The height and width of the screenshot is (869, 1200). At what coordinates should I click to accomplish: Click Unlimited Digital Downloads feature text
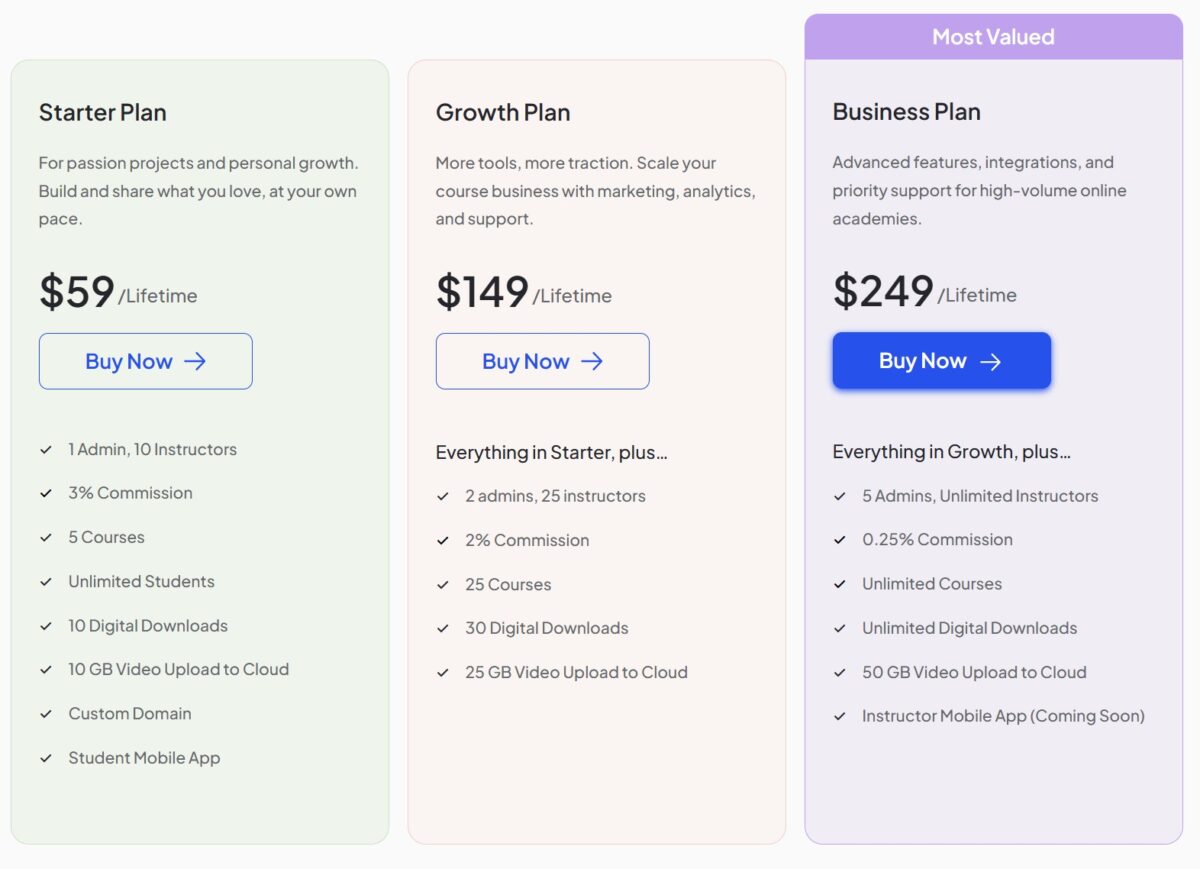970,628
